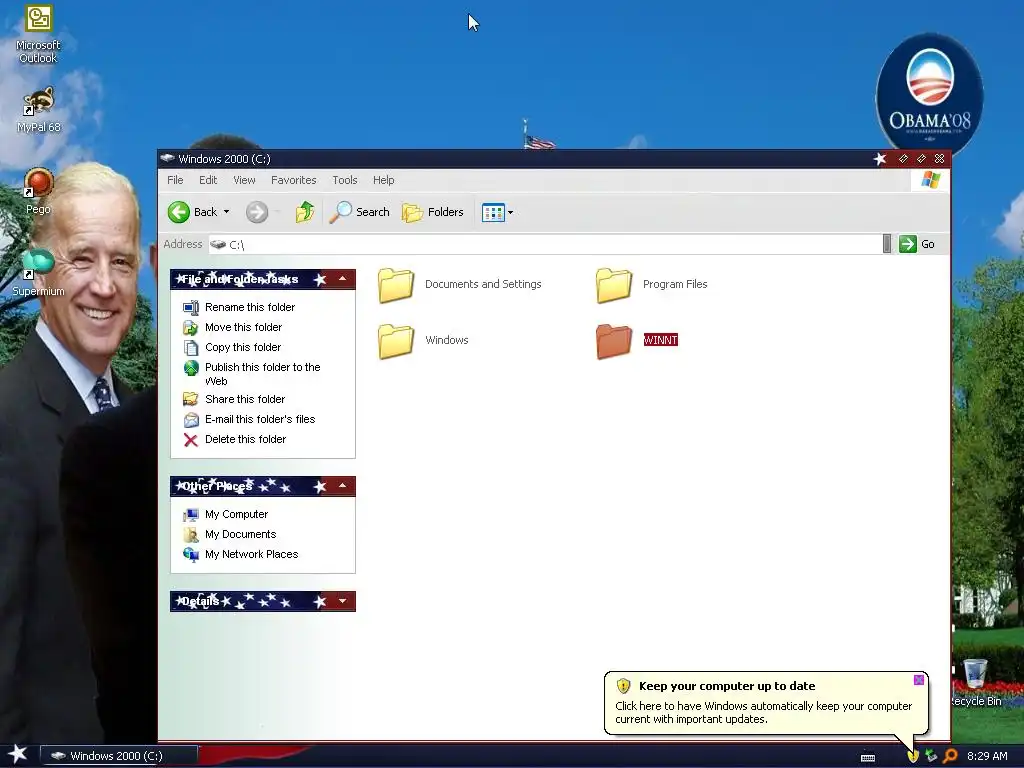Open the address bar dropdown
This screenshot has height=768, width=1024.
(887, 244)
